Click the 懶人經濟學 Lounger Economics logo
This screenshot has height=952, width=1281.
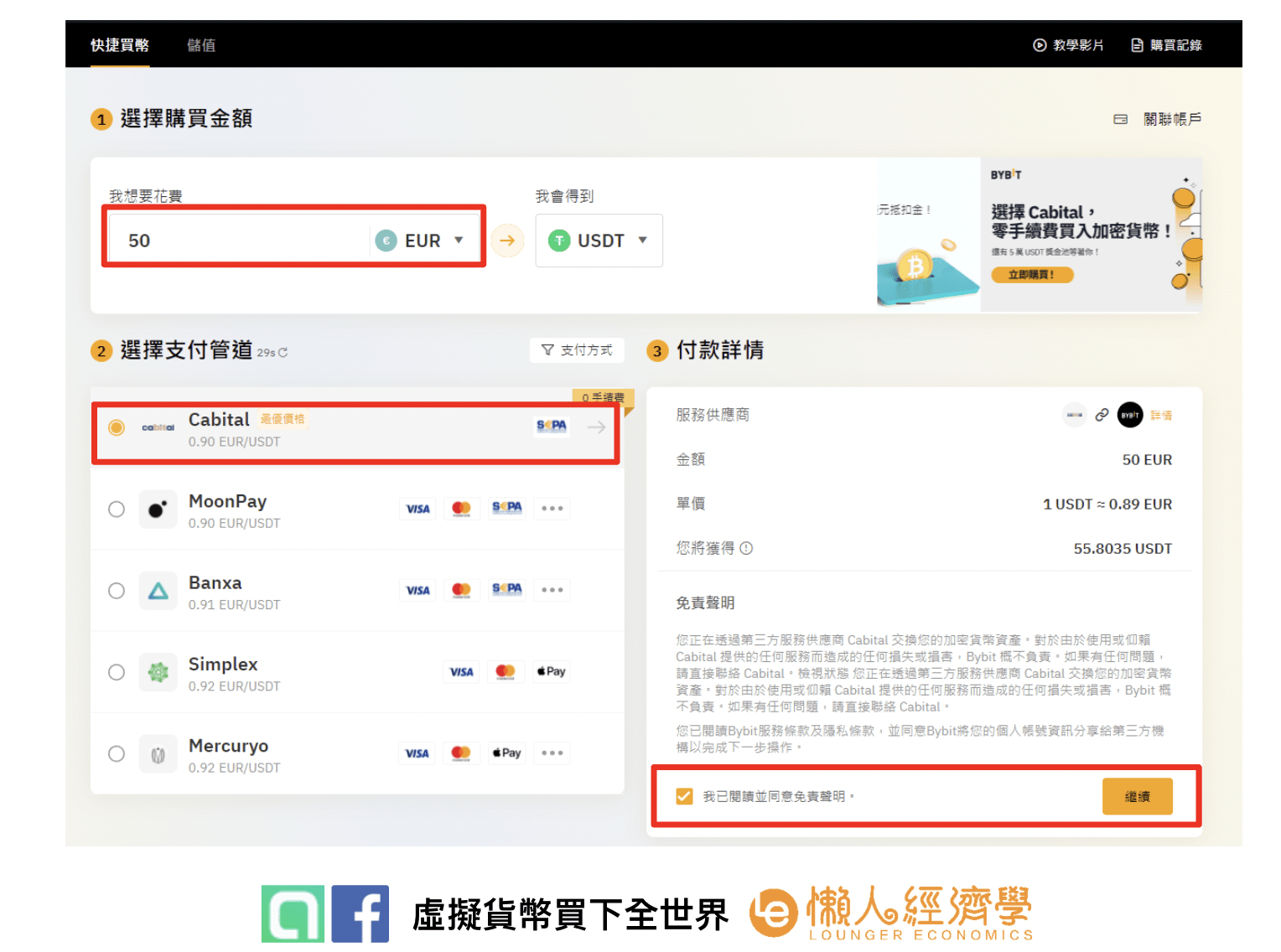point(892,913)
